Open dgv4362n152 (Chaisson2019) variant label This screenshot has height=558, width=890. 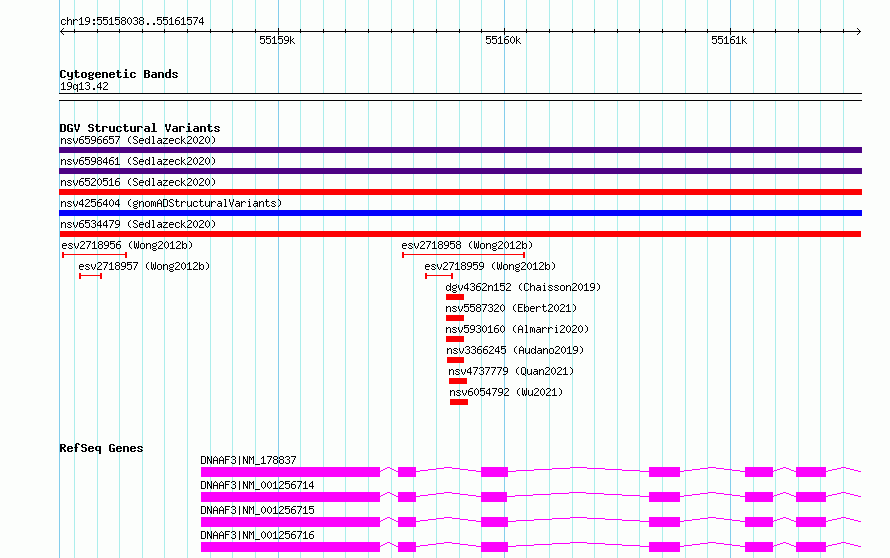tap(523, 287)
